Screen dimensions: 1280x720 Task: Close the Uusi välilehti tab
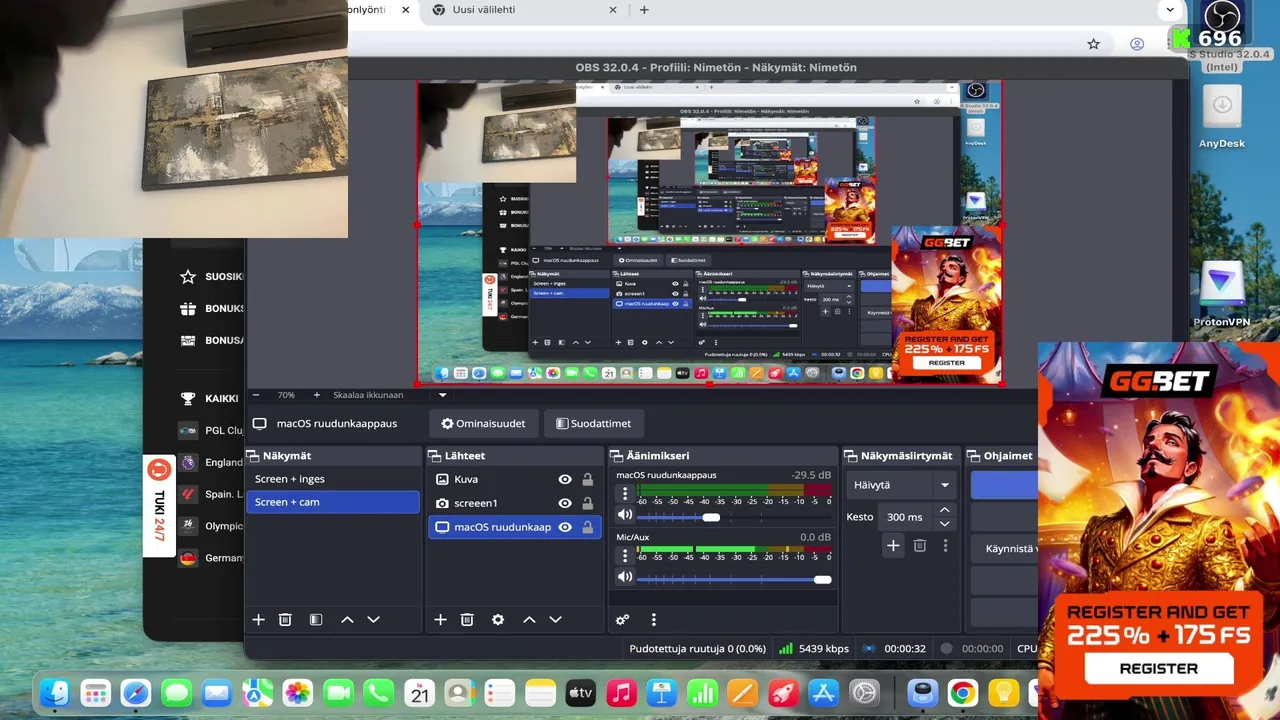coord(613,10)
